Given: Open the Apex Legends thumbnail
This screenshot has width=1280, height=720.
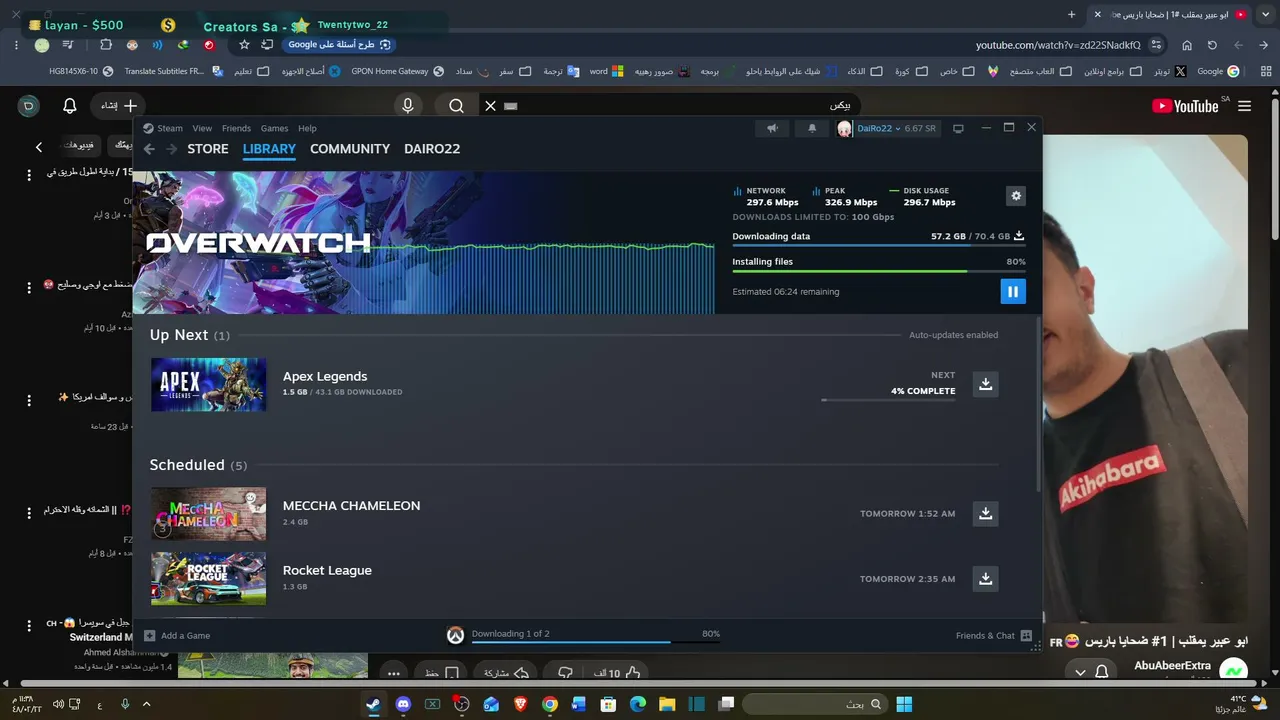Looking at the screenshot, I should pyautogui.click(x=209, y=384).
